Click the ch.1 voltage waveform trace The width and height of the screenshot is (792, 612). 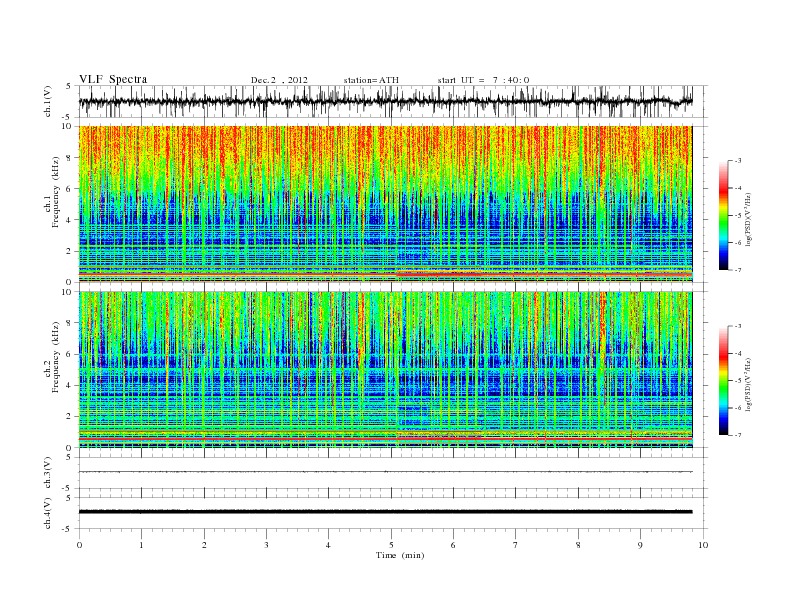pos(385,101)
